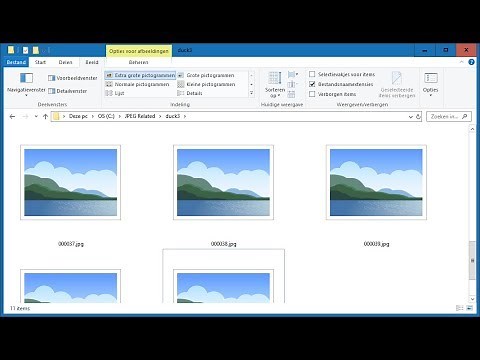Click the forward navigation arrow

(x=25, y=116)
